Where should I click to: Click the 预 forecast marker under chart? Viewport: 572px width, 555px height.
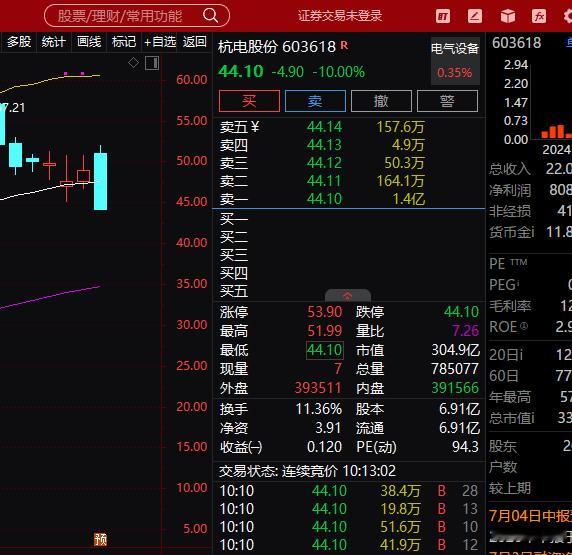click(x=100, y=539)
